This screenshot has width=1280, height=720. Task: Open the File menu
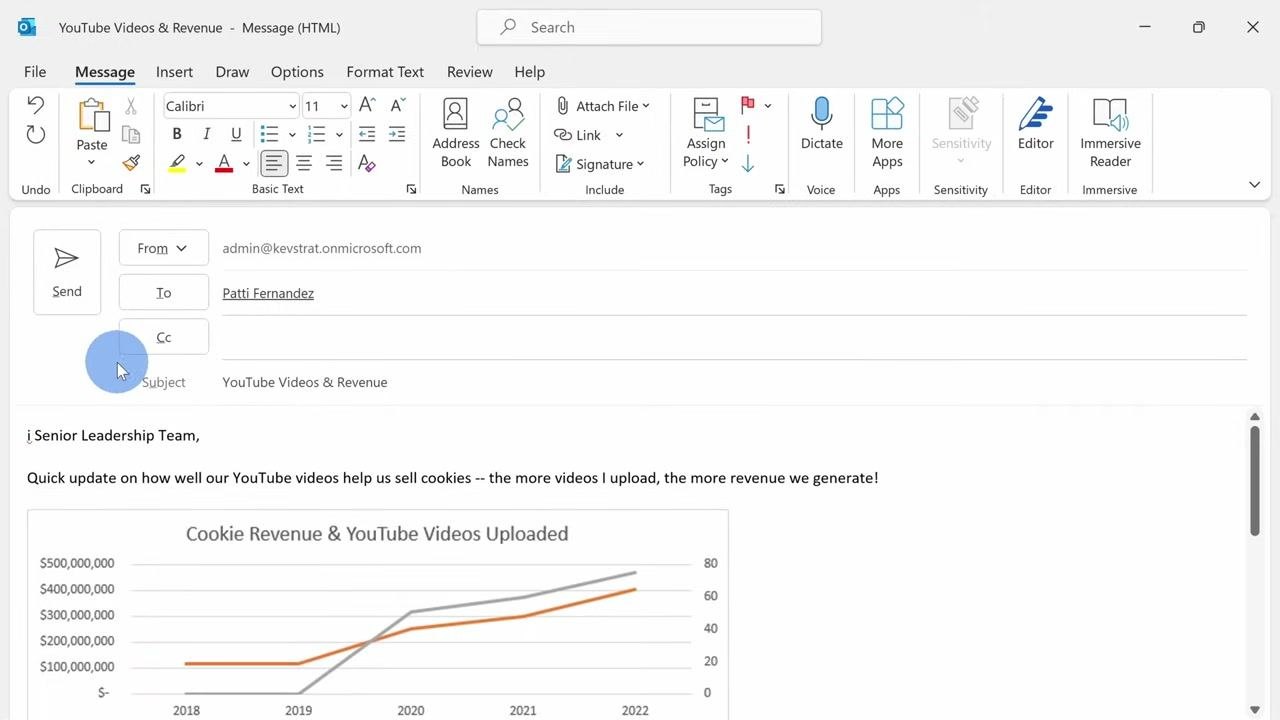(x=35, y=72)
